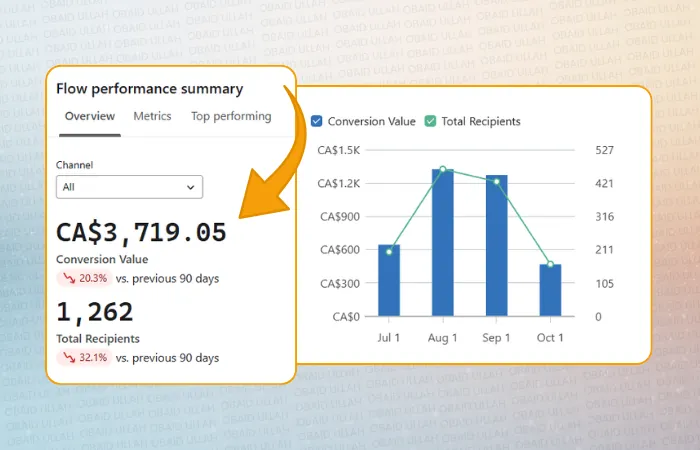This screenshot has height=450, width=700.
Task: Click the CA$3,719.05 conversion value figure
Action: pyautogui.click(x=141, y=232)
